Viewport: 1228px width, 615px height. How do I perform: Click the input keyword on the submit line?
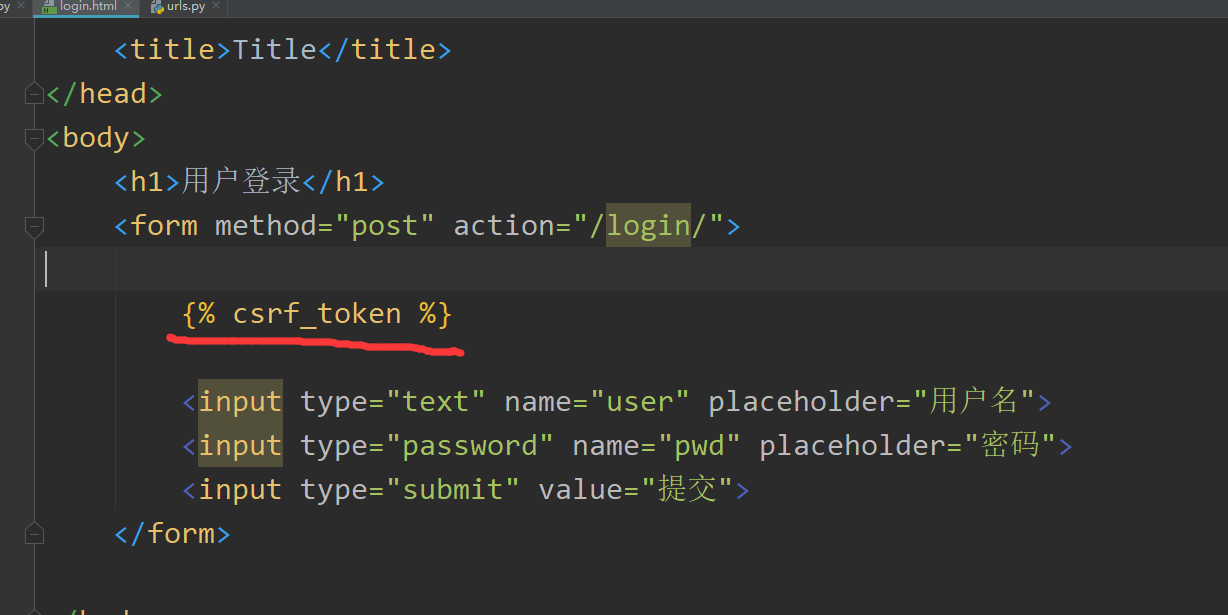tap(240, 490)
